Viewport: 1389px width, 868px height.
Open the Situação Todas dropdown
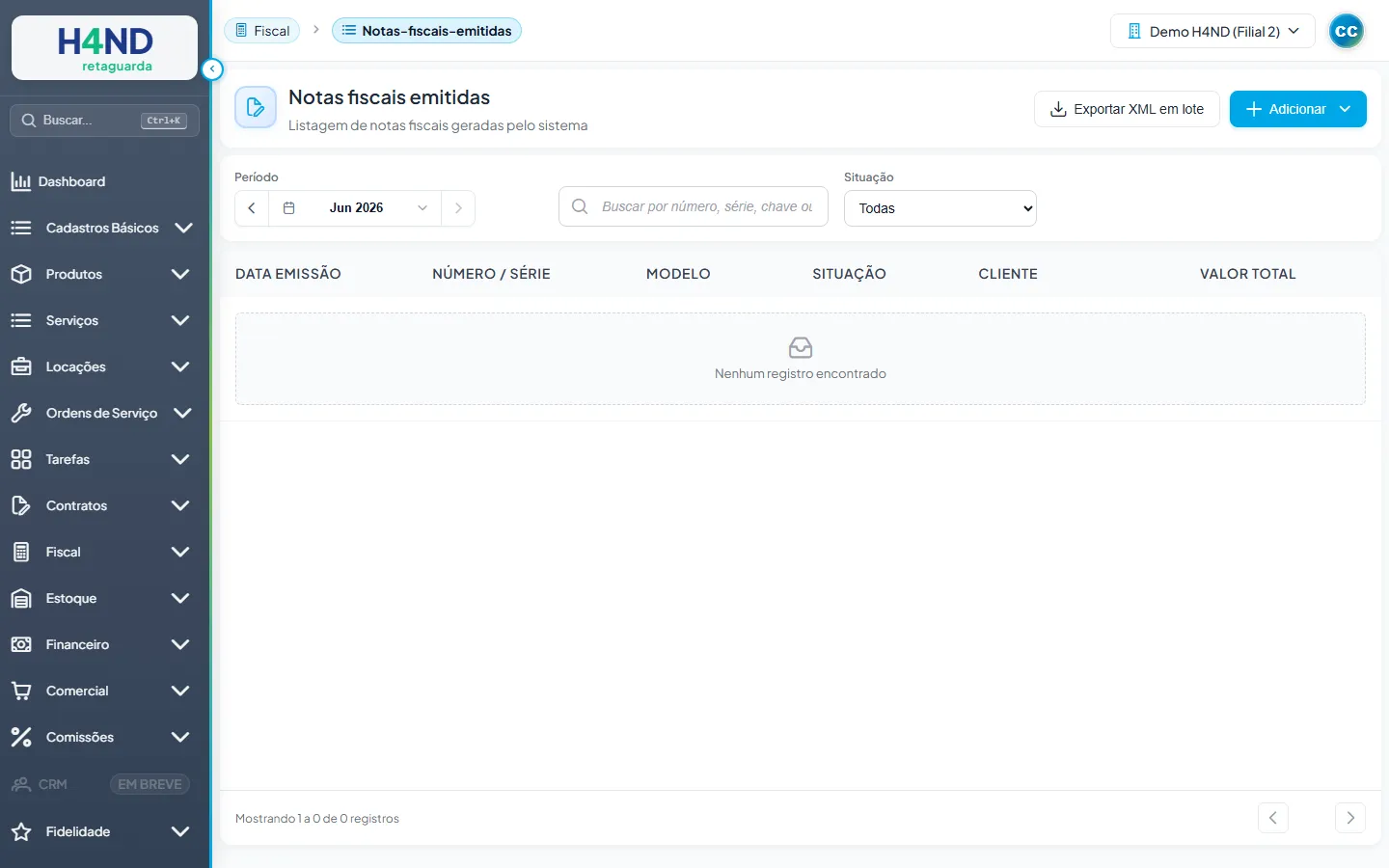(940, 208)
